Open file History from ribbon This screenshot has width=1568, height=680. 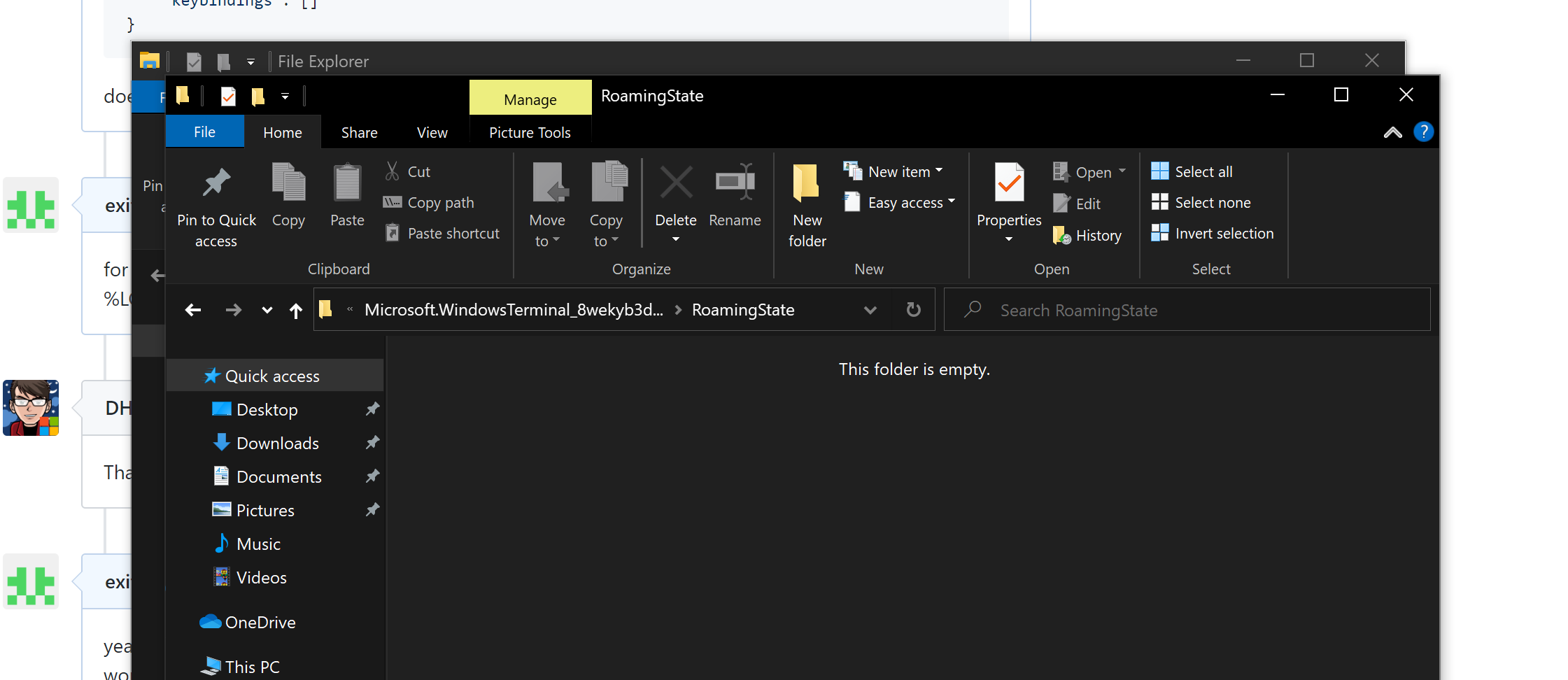pyautogui.click(x=1087, y=235)
